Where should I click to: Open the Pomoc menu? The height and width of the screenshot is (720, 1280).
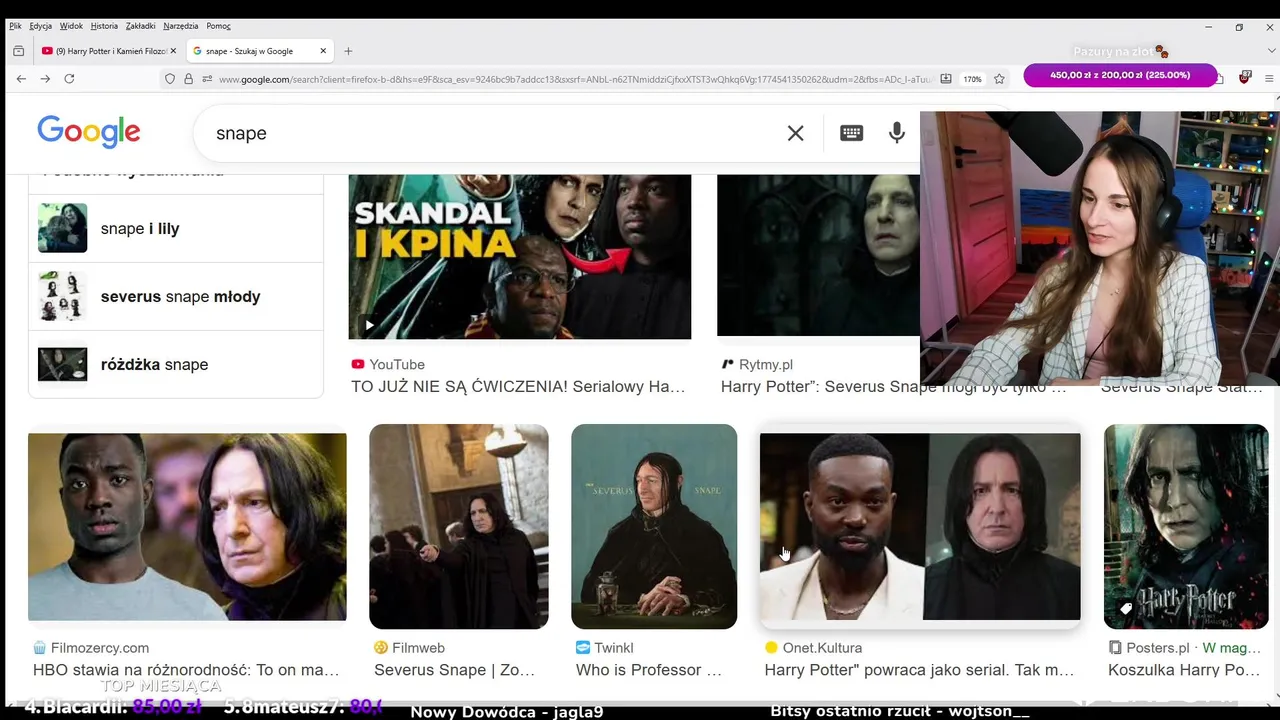coord(218,26)
